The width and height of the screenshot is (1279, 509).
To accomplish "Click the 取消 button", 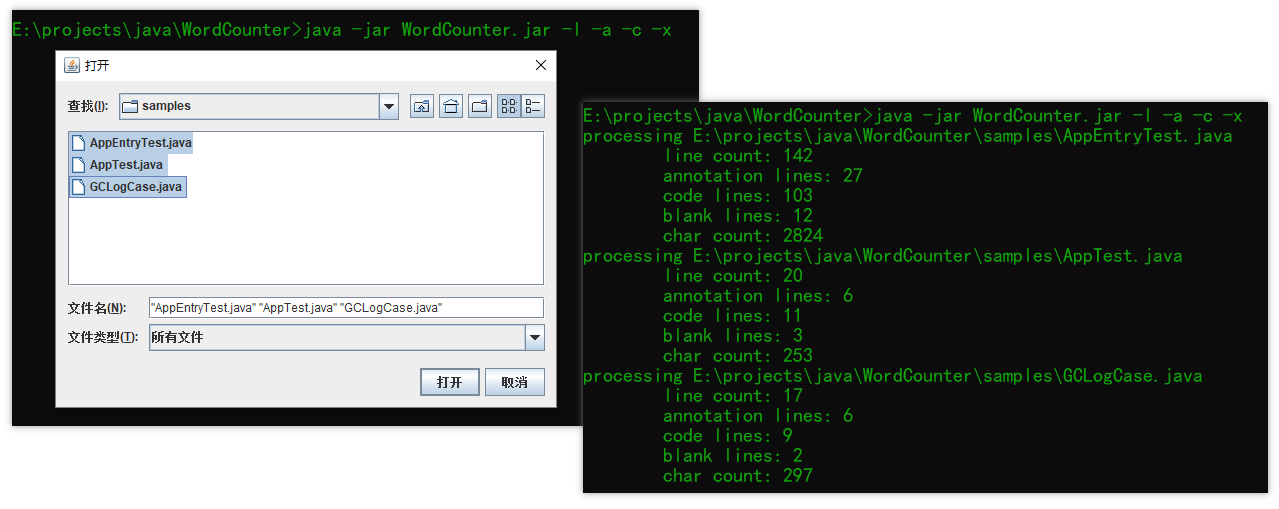I will (x=515, y=382).
